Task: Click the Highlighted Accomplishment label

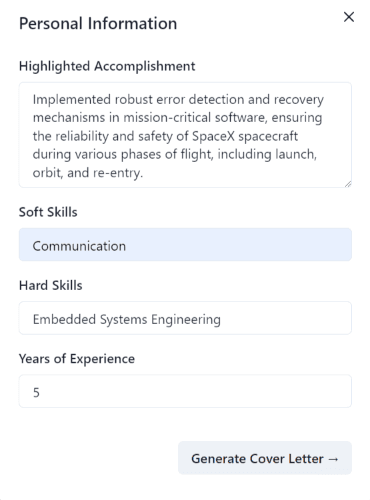Action: [x=107, y=66]
